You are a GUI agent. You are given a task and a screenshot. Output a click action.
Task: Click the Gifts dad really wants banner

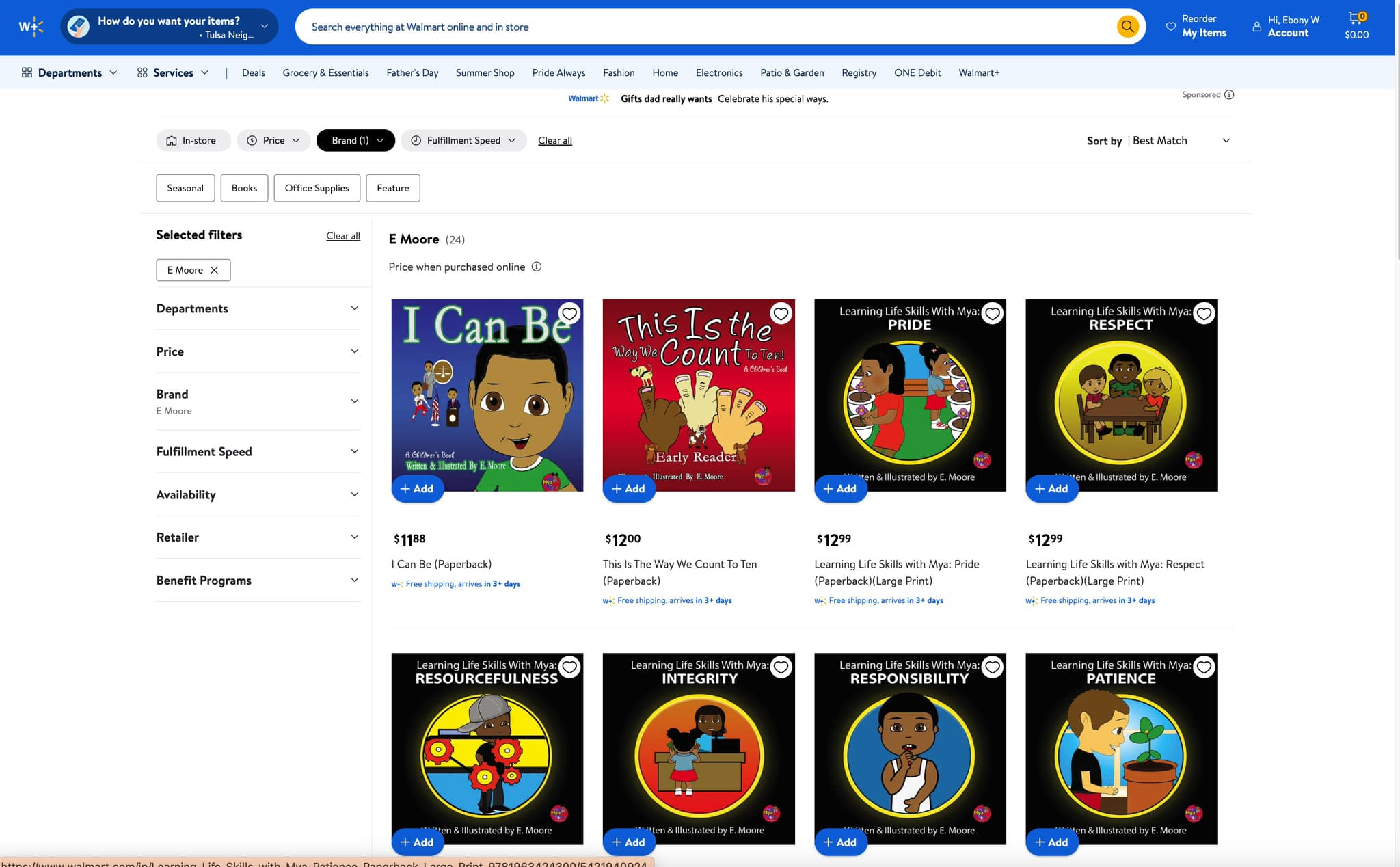pos(698,98)
